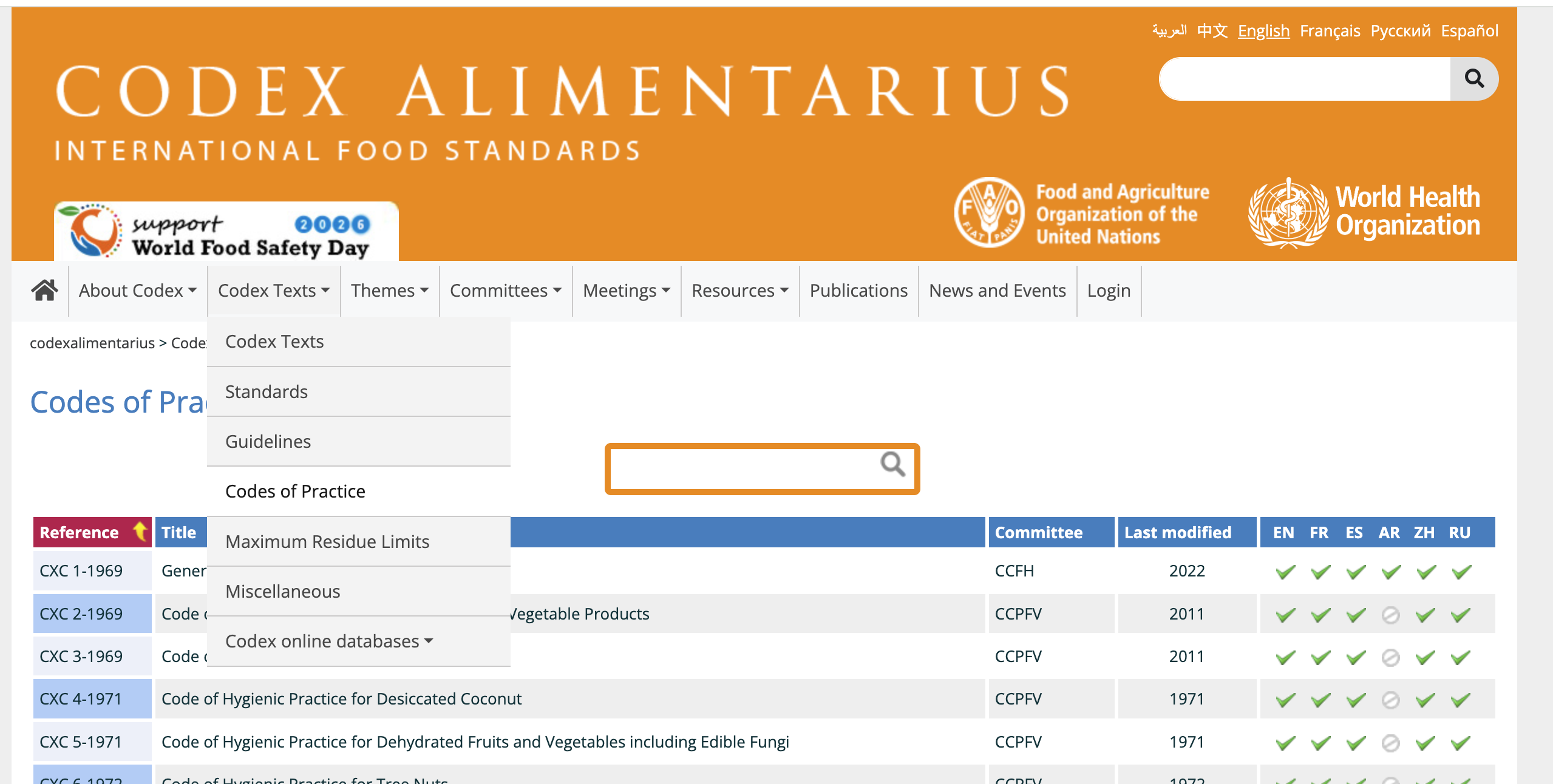The image size is (1553, 784).
Task: Click the table search magnifier icon
Action: pos(892,464)
